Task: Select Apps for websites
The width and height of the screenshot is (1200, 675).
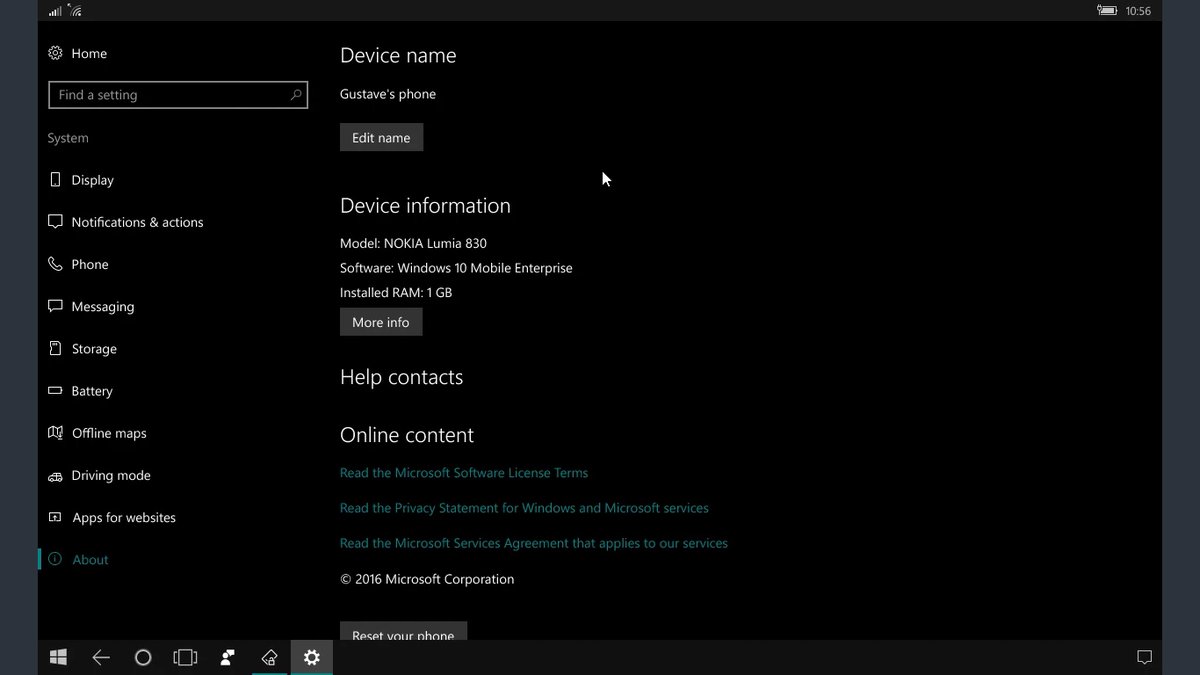Action: coord(124,518)
